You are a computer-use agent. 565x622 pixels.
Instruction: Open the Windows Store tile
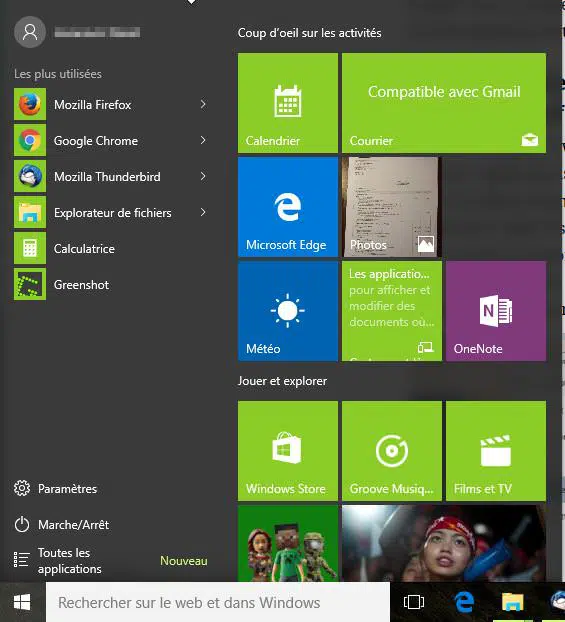(288, 451)
